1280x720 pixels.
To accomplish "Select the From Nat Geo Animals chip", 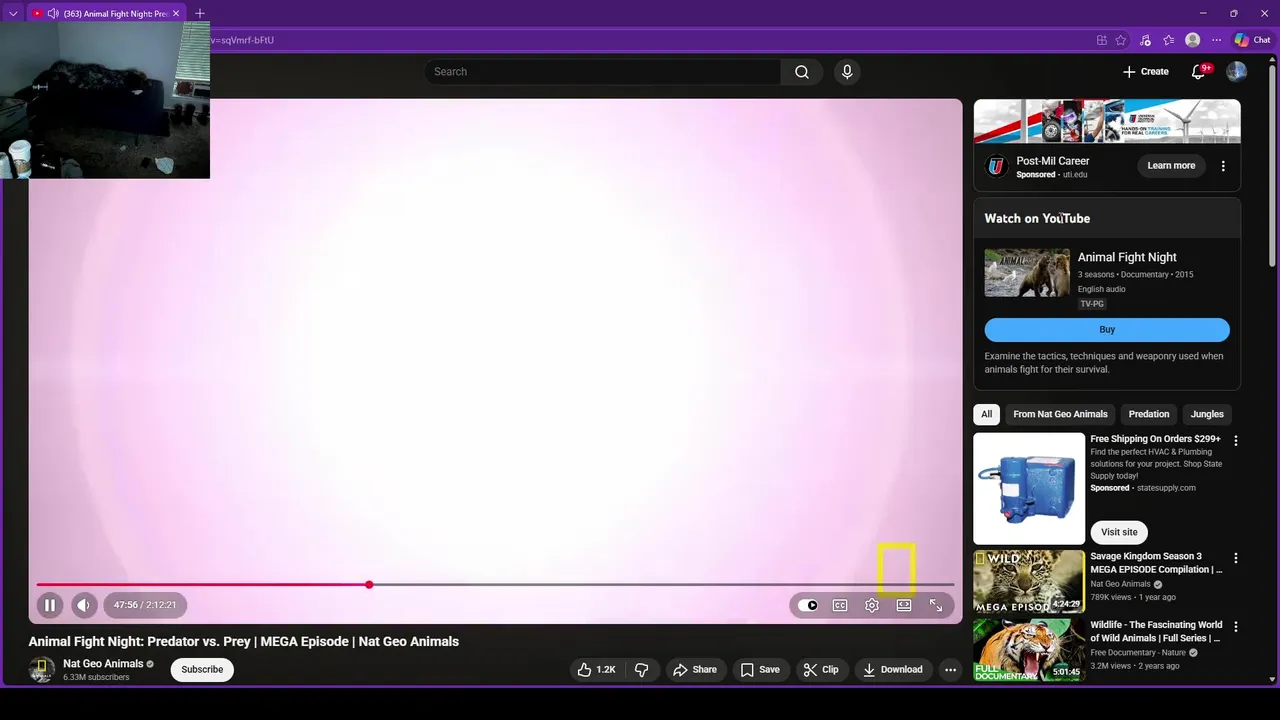I will (x=1060, y=414).
